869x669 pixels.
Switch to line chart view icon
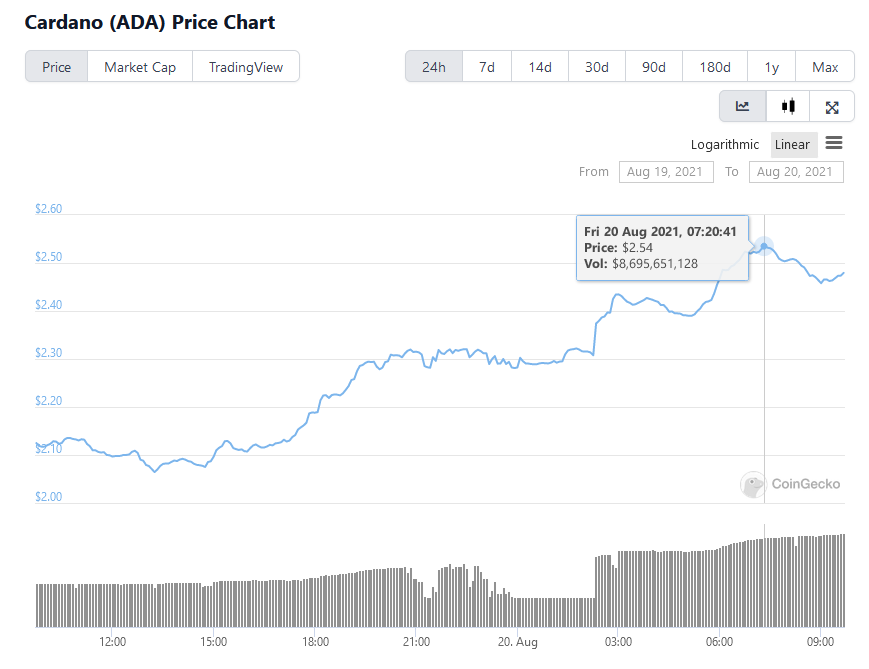coord(743,106)
